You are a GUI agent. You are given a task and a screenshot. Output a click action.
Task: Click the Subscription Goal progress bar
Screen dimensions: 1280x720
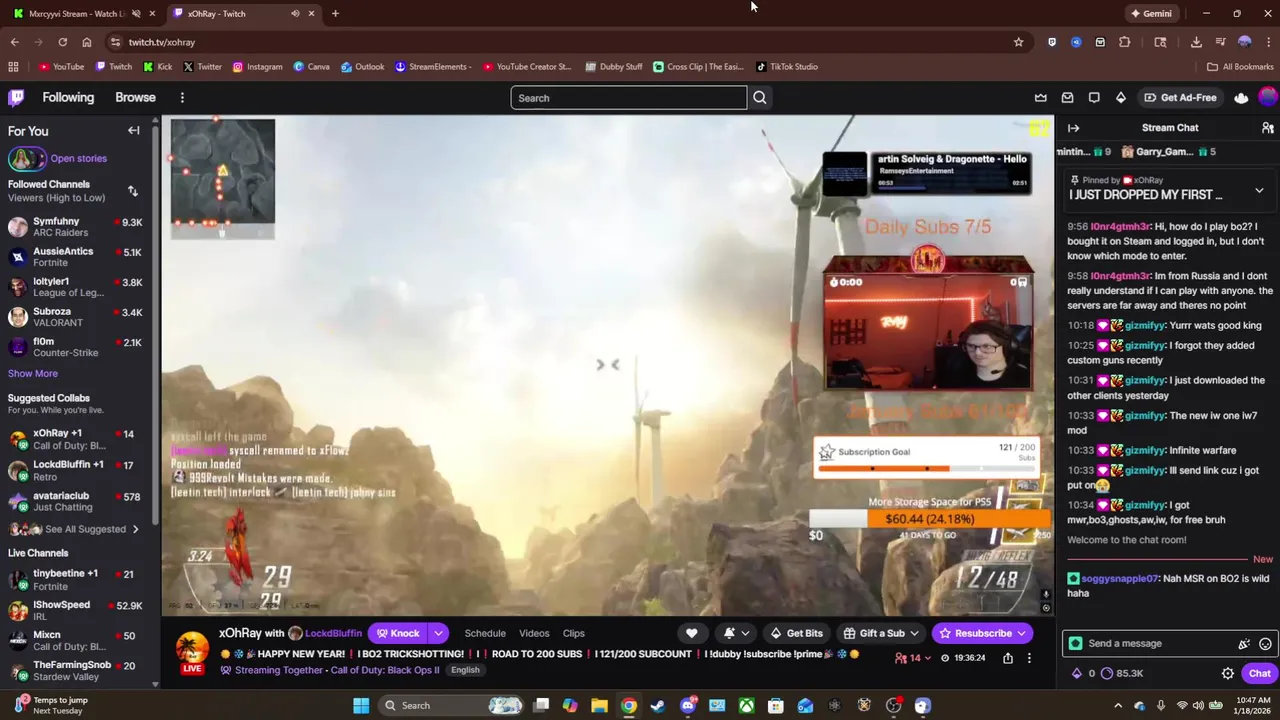[927, 468]
